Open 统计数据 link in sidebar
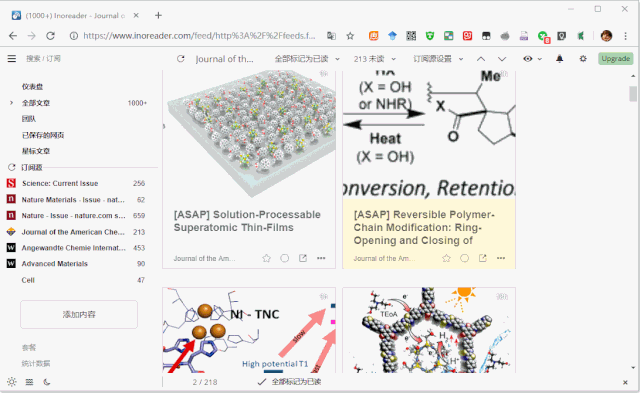The image size is (640, 393). tap(36, 363)
